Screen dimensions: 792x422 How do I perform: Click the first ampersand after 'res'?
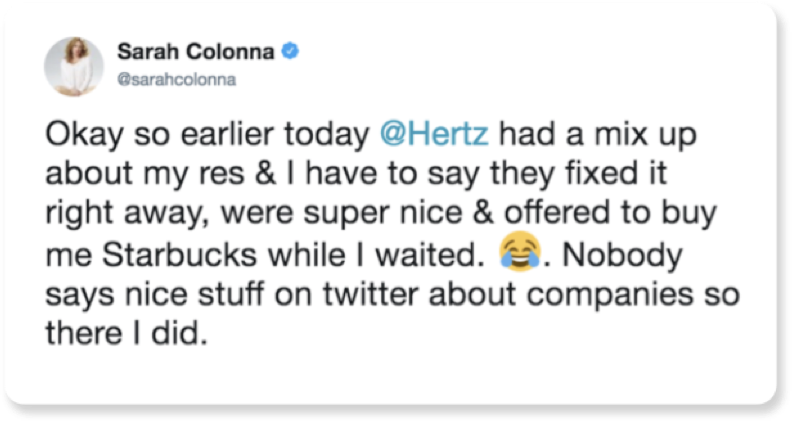tap(266, 174)
